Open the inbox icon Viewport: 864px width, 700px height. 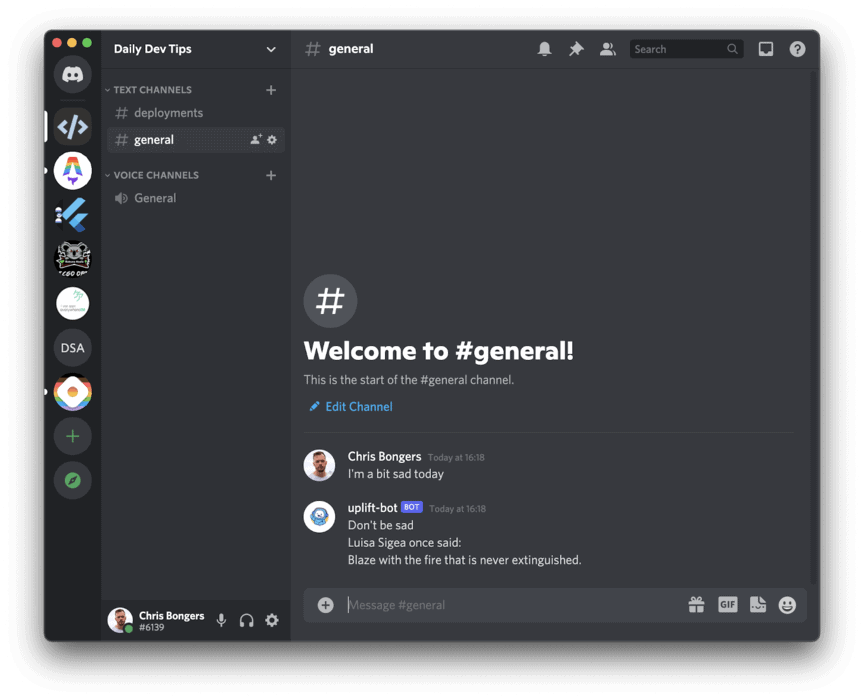[x=765, y=49]
